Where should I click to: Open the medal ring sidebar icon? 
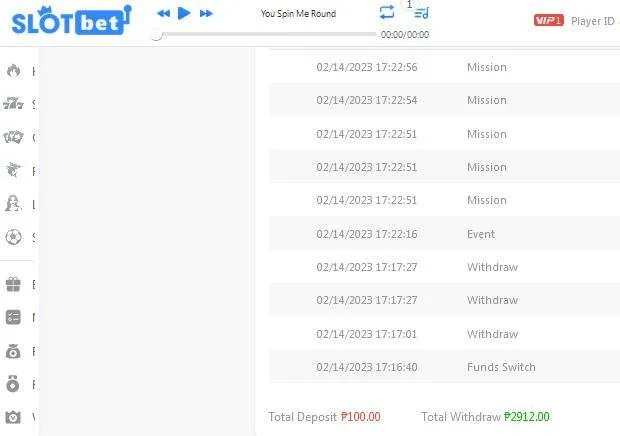point(13,384)
